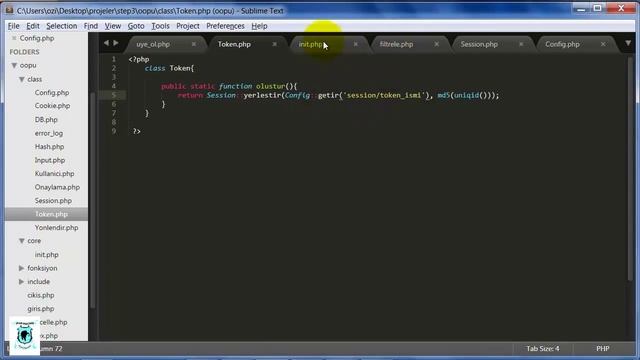This screenshot has height=360, width=640.
Task: Open the tab list dropdown arrow
Action: pos(628,43)
